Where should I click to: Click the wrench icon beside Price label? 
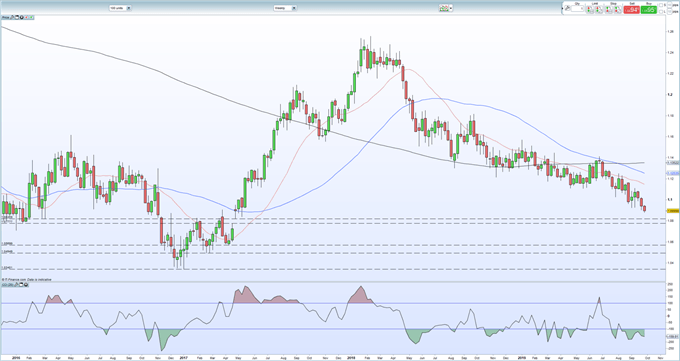point(12,17)
